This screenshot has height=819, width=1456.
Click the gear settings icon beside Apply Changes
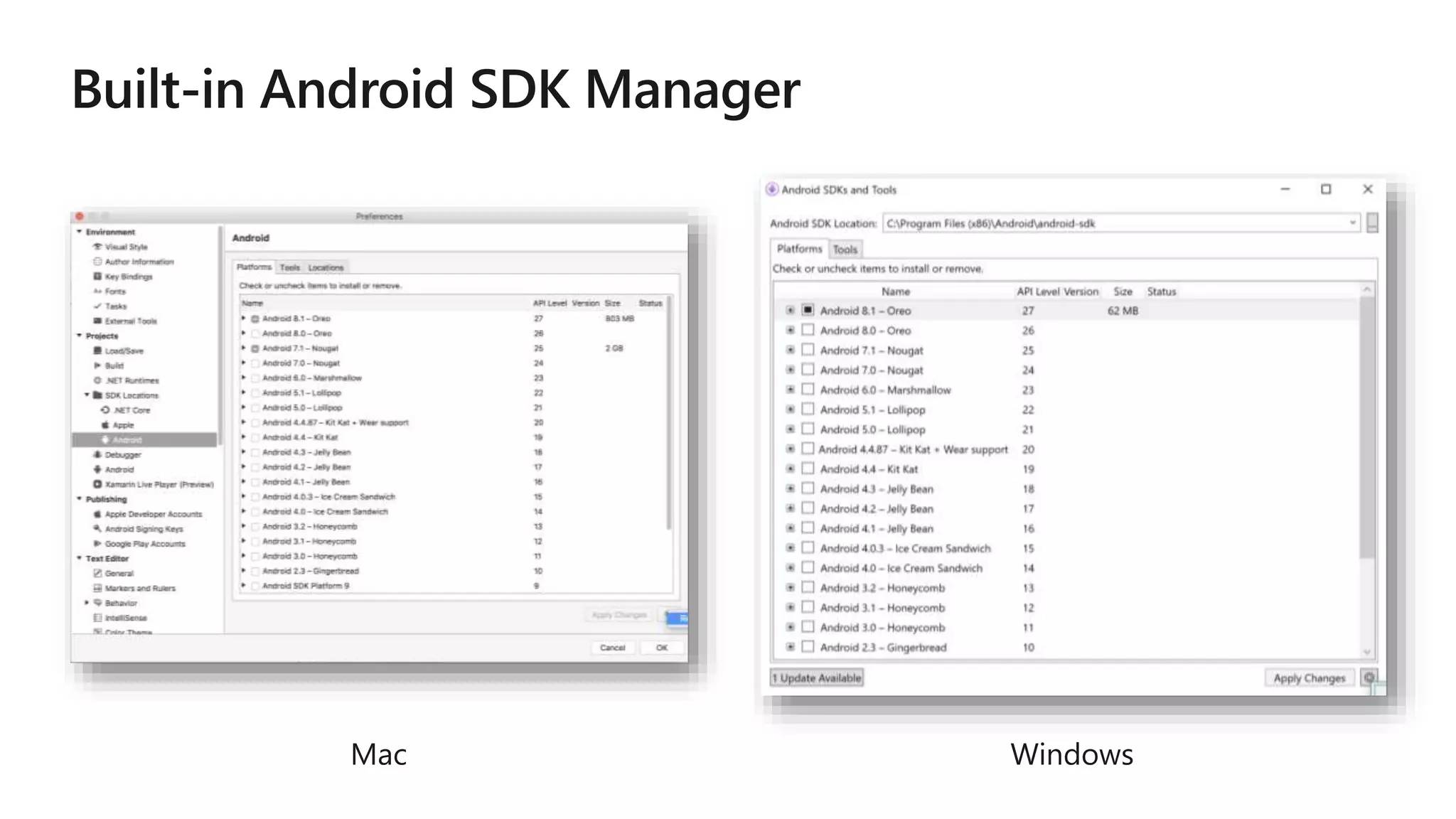pyautogui.click(x=1369, y=678)
